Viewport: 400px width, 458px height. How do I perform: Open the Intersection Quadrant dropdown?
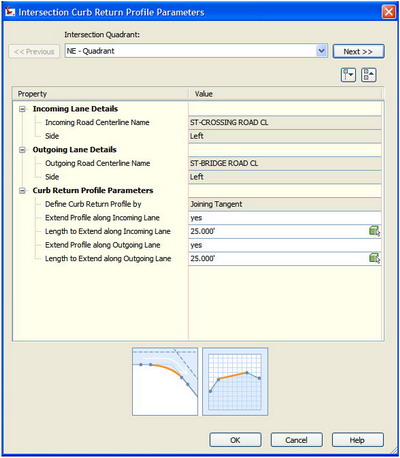[x=321, y=51]
